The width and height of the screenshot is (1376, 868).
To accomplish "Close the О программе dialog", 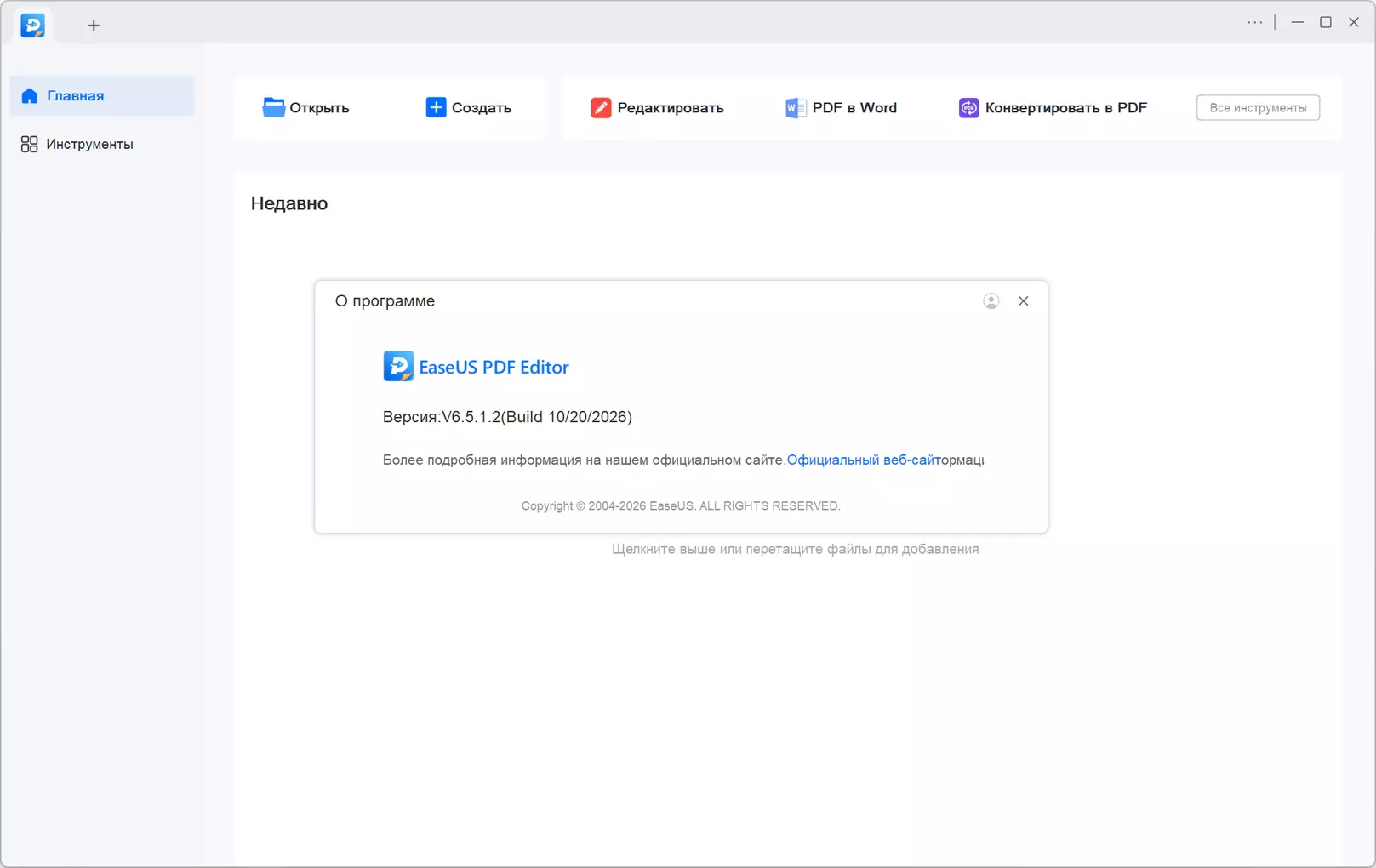I will tap(1023, 301).
